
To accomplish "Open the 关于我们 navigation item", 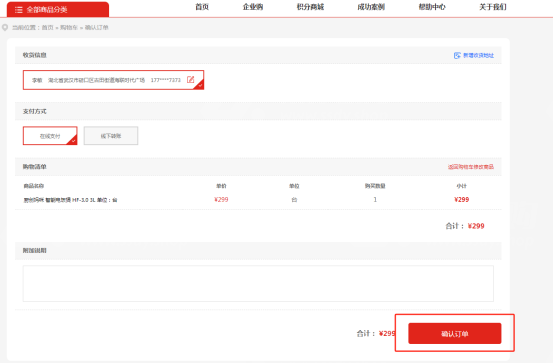I will tap(493, 7).
